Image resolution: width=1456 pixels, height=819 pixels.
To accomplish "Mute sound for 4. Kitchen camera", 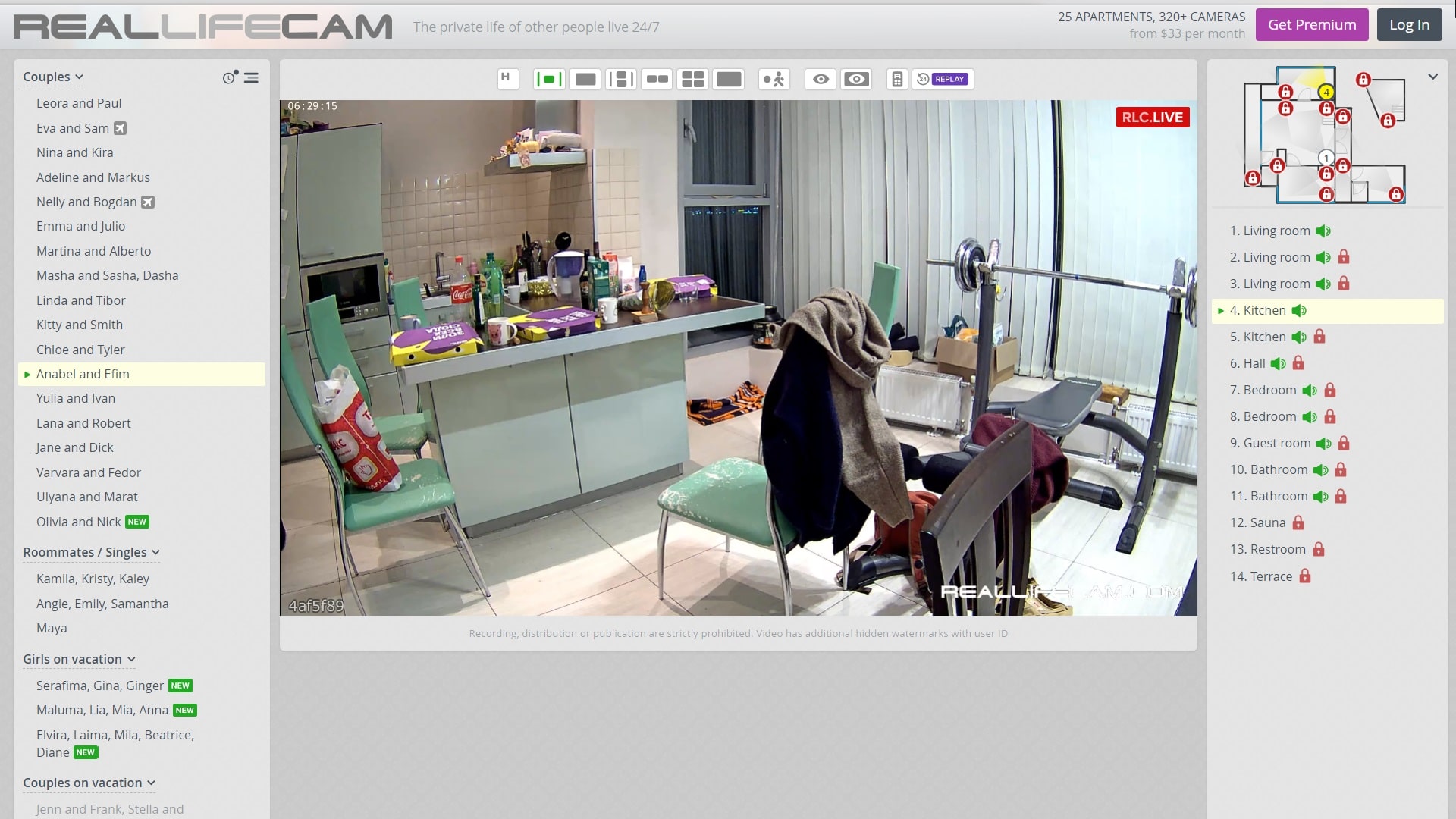I will click(x=1299, y=311).
